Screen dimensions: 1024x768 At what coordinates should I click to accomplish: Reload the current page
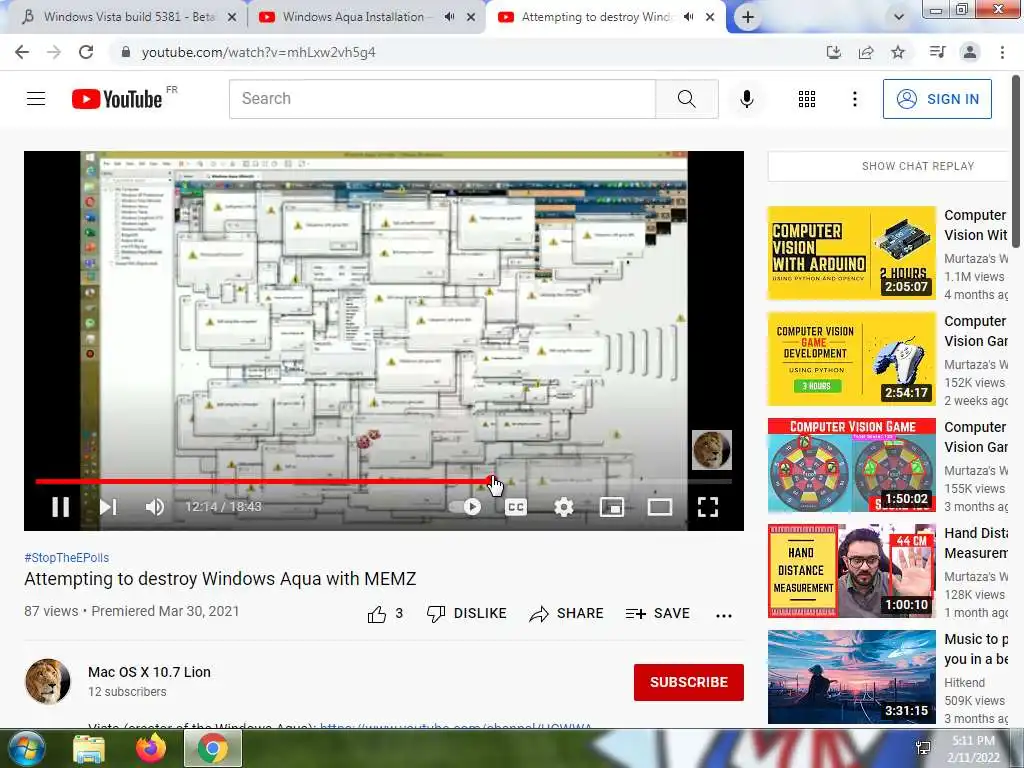tap(86, 52)
